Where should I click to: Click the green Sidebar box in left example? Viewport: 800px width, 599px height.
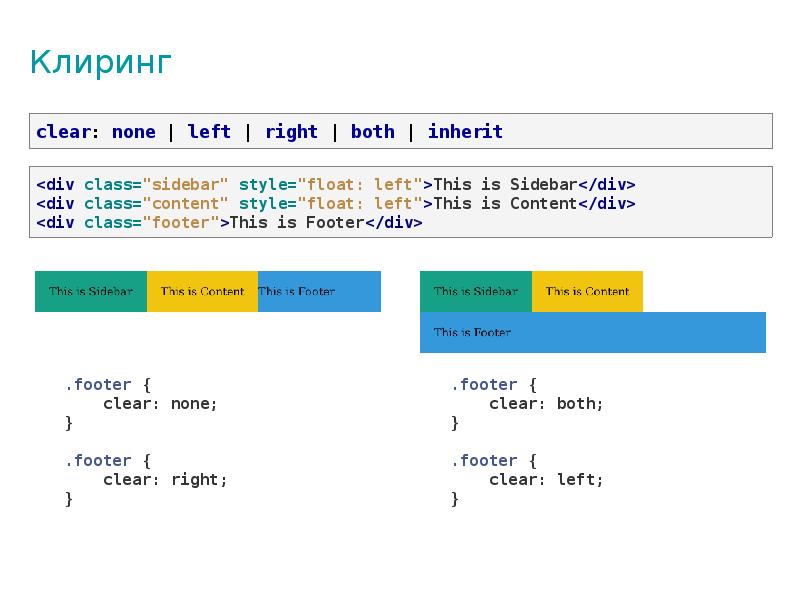pyautogui.click(x=91, y=291)
